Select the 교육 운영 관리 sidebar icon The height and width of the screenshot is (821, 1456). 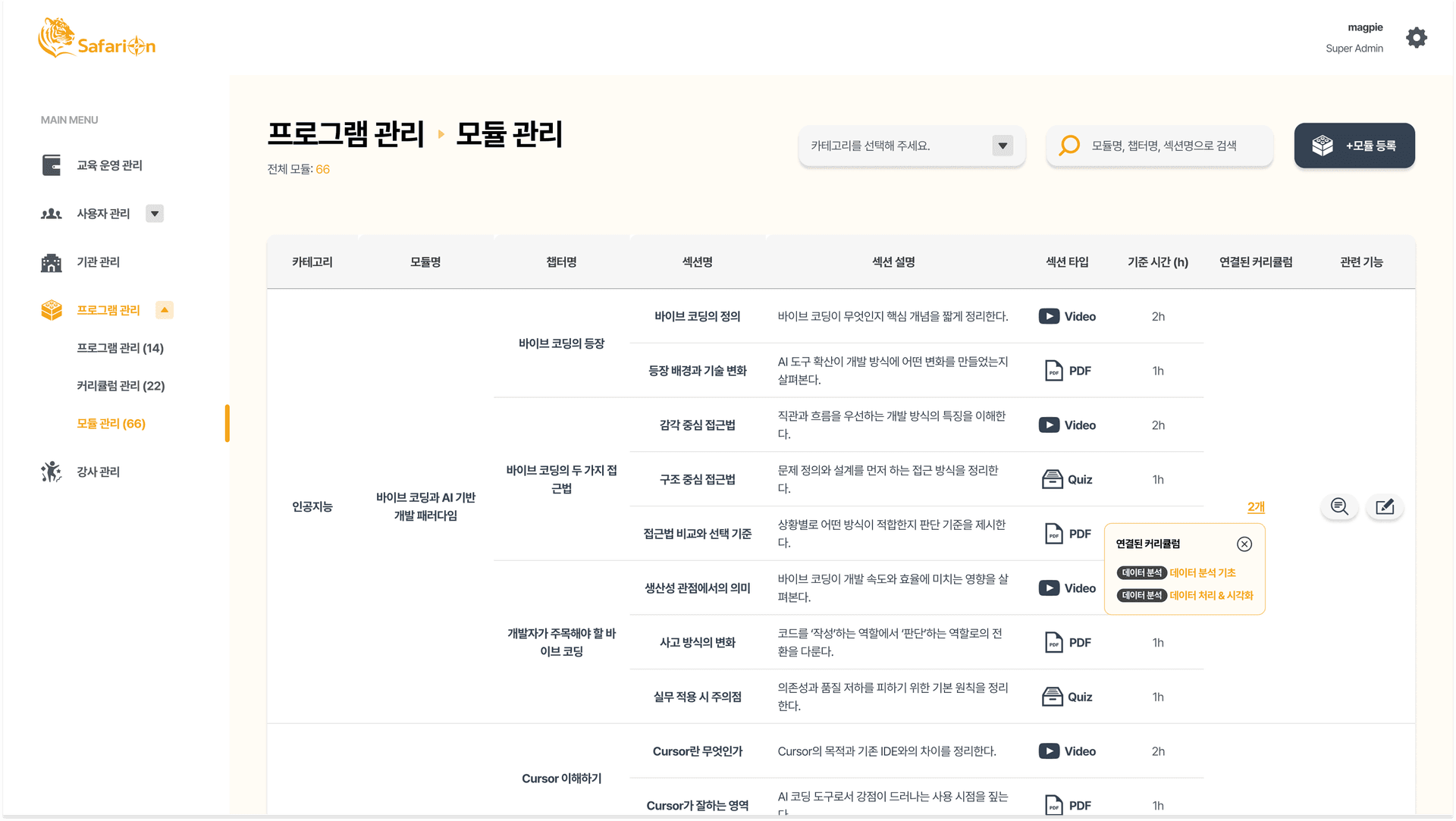pos(51,165)
